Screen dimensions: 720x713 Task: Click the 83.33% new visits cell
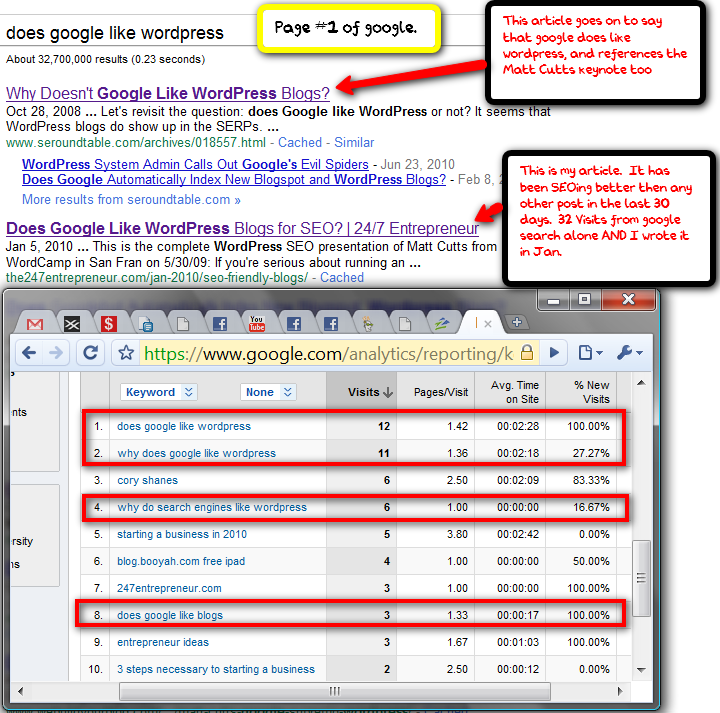pyautogui.click(x=591, y=481)
